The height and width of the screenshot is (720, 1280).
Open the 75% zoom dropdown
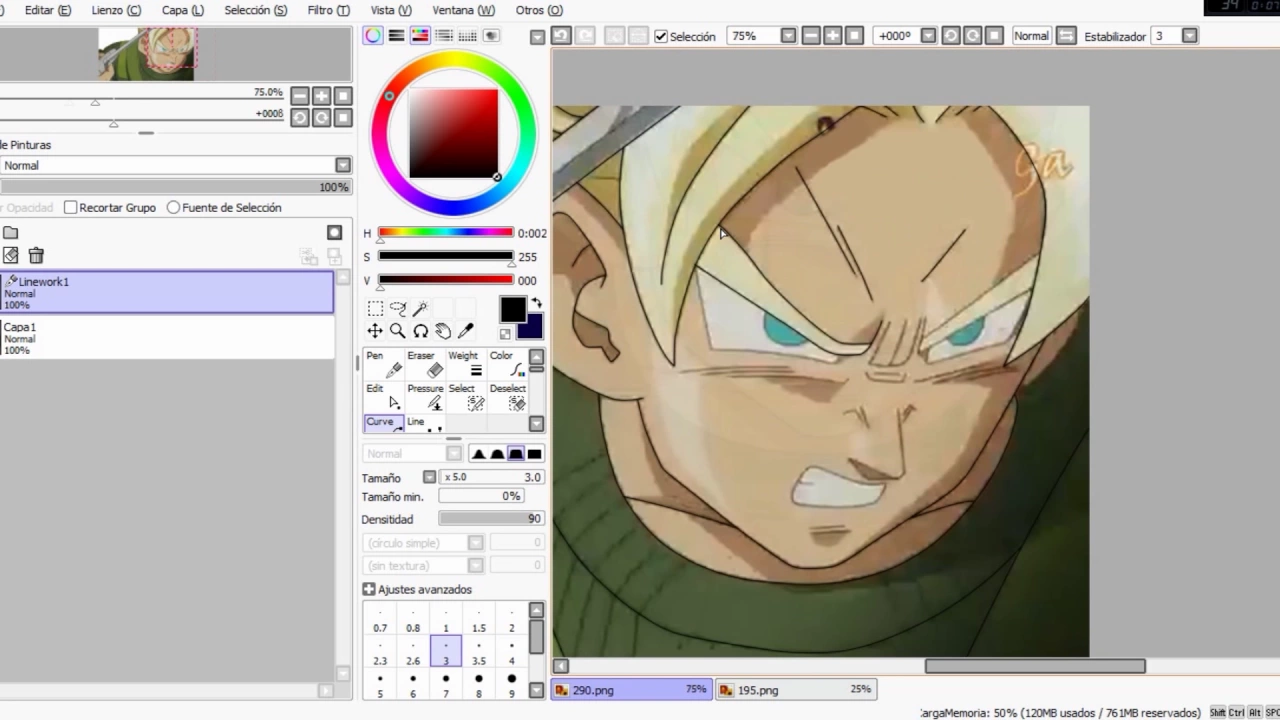(x=788, y=36)
